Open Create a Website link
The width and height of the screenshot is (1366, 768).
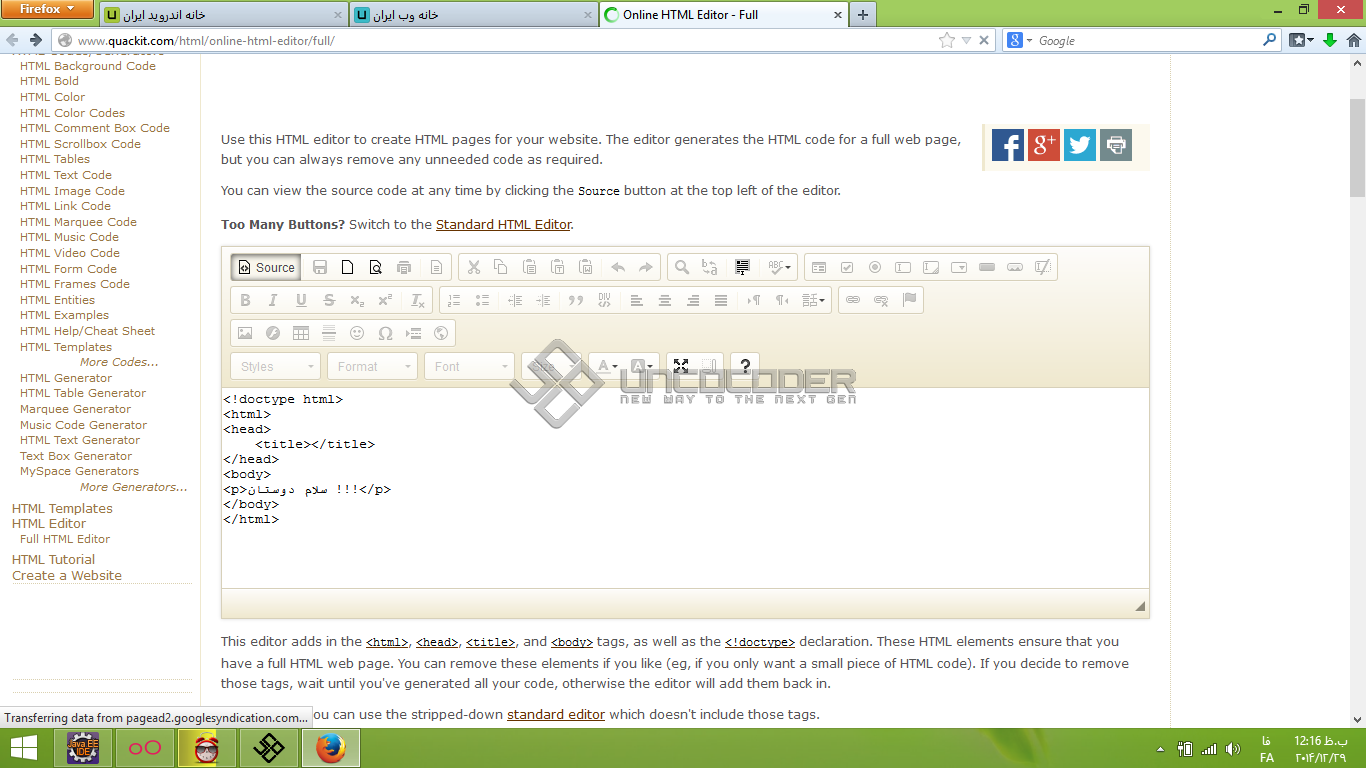point(67,575)
